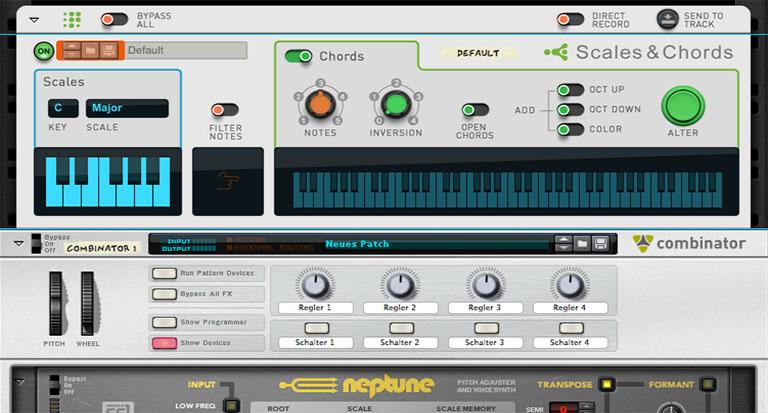Click the neptune logo
Screen dimensions: 768x413
(357, 385)
